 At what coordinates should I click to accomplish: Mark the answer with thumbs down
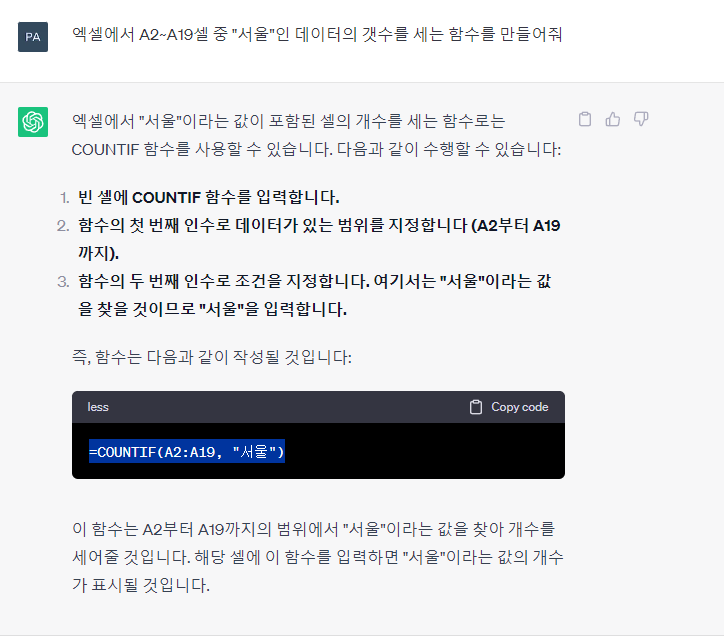[641, 119]
